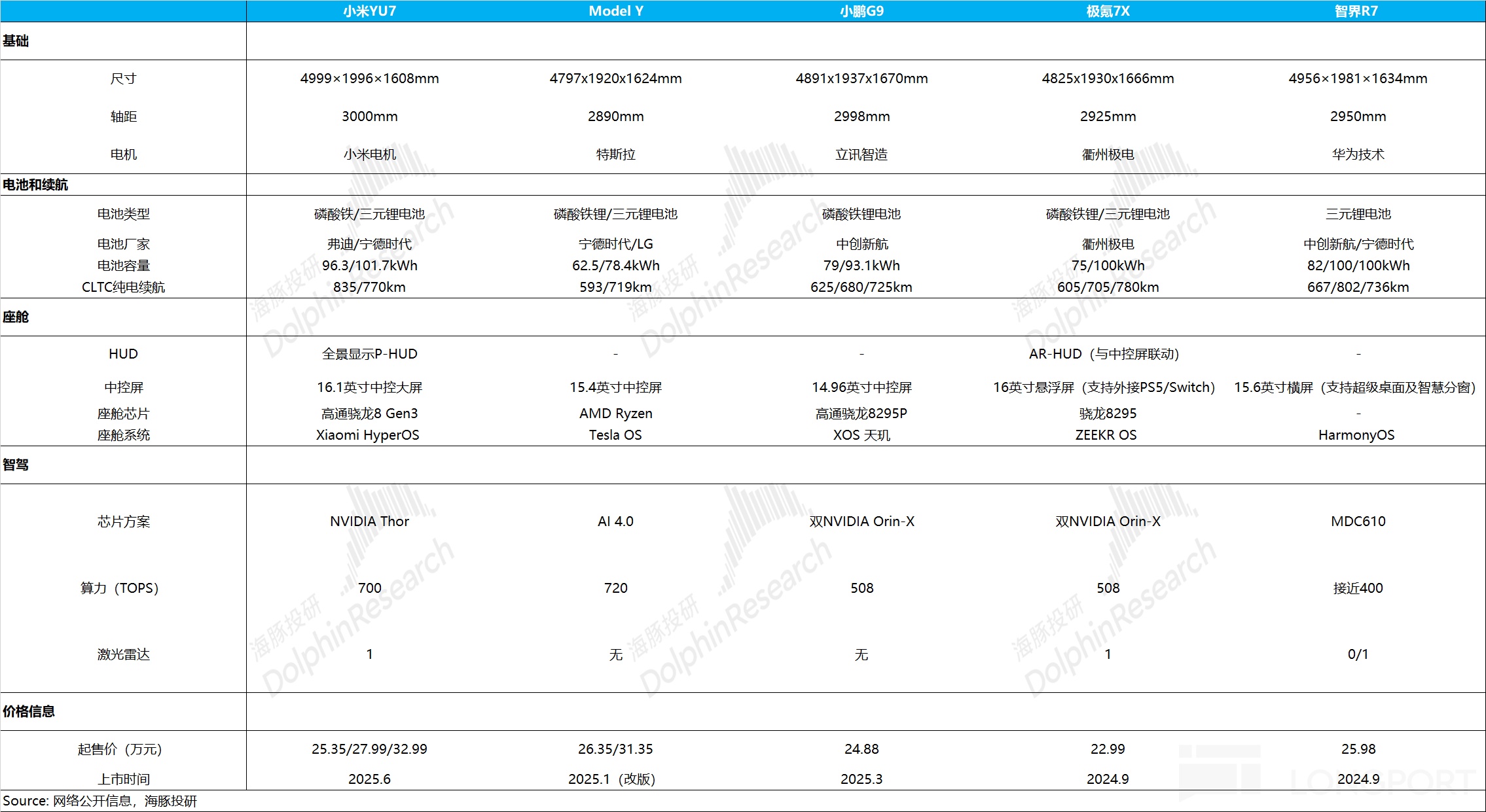Select the 小鹏G9 header cell
This screenshot has width=1486, height=812.
point(861,11)
